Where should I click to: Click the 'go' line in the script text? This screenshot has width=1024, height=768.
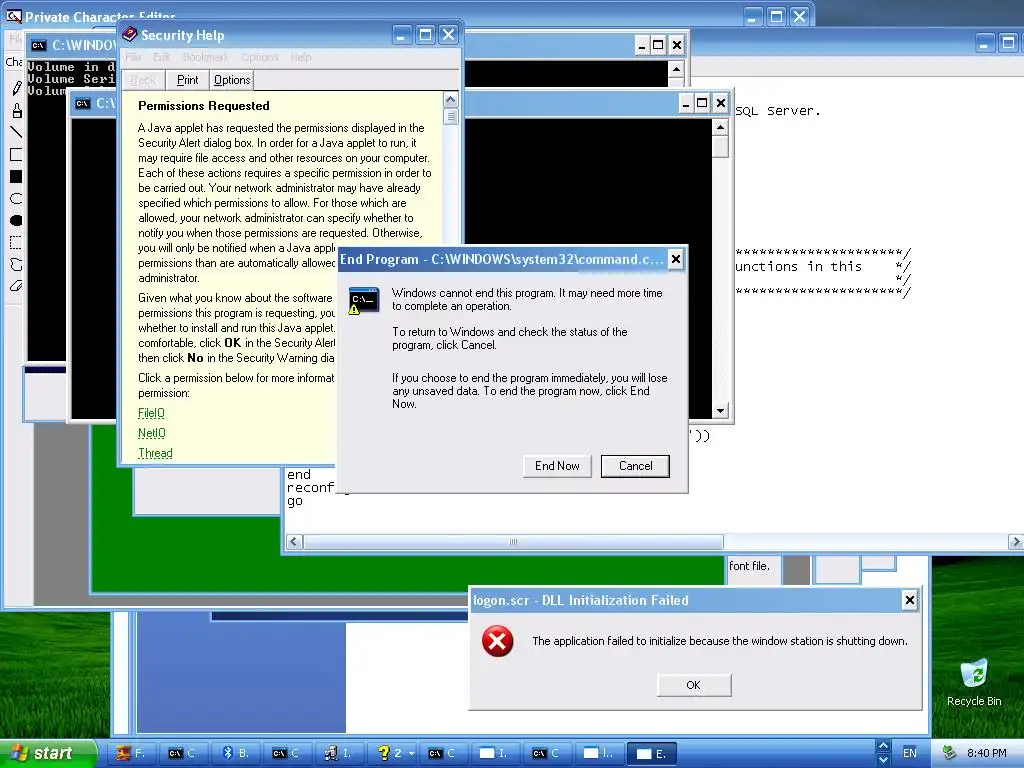coord(295,502)
